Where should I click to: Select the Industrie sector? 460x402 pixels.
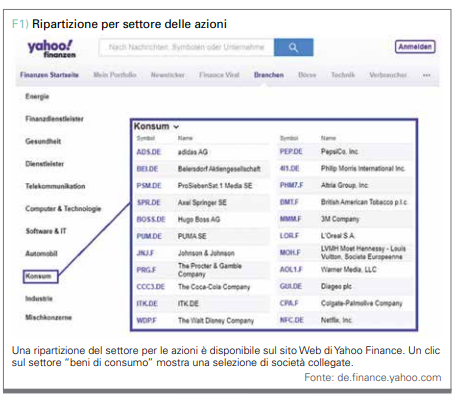(39, 299)
